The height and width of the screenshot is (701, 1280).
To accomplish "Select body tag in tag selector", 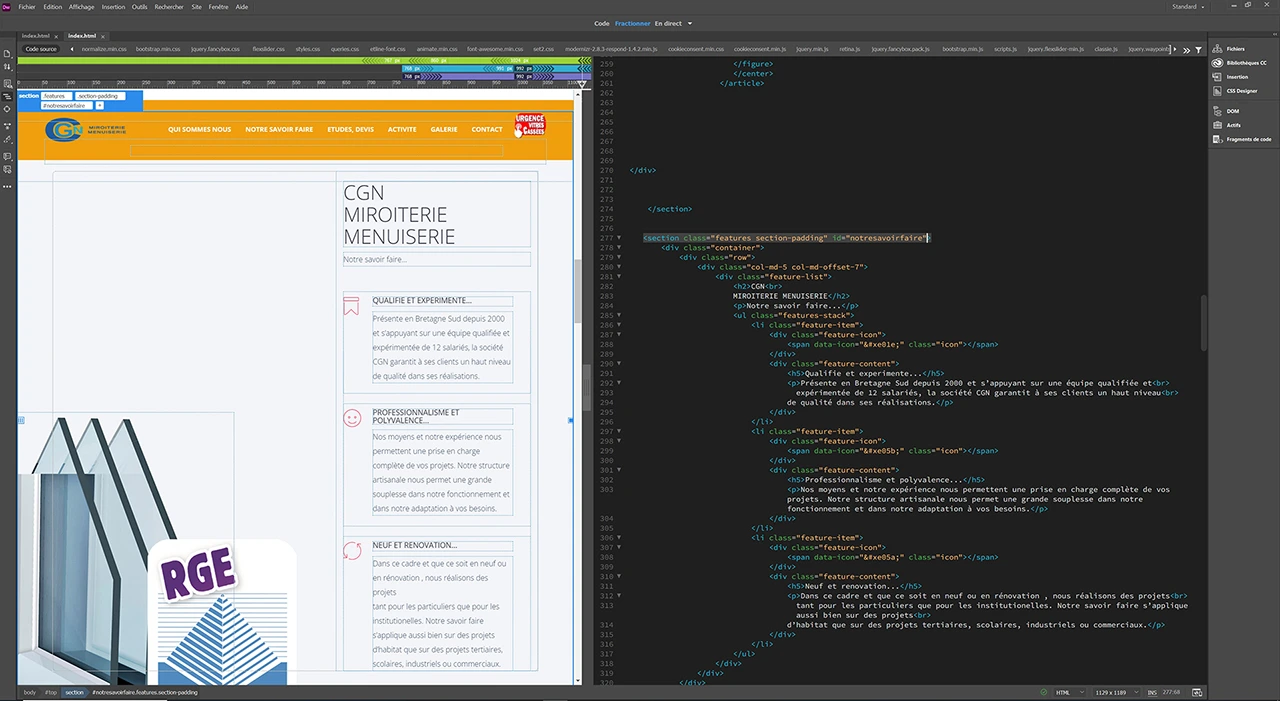I will [x=29, y=692].
